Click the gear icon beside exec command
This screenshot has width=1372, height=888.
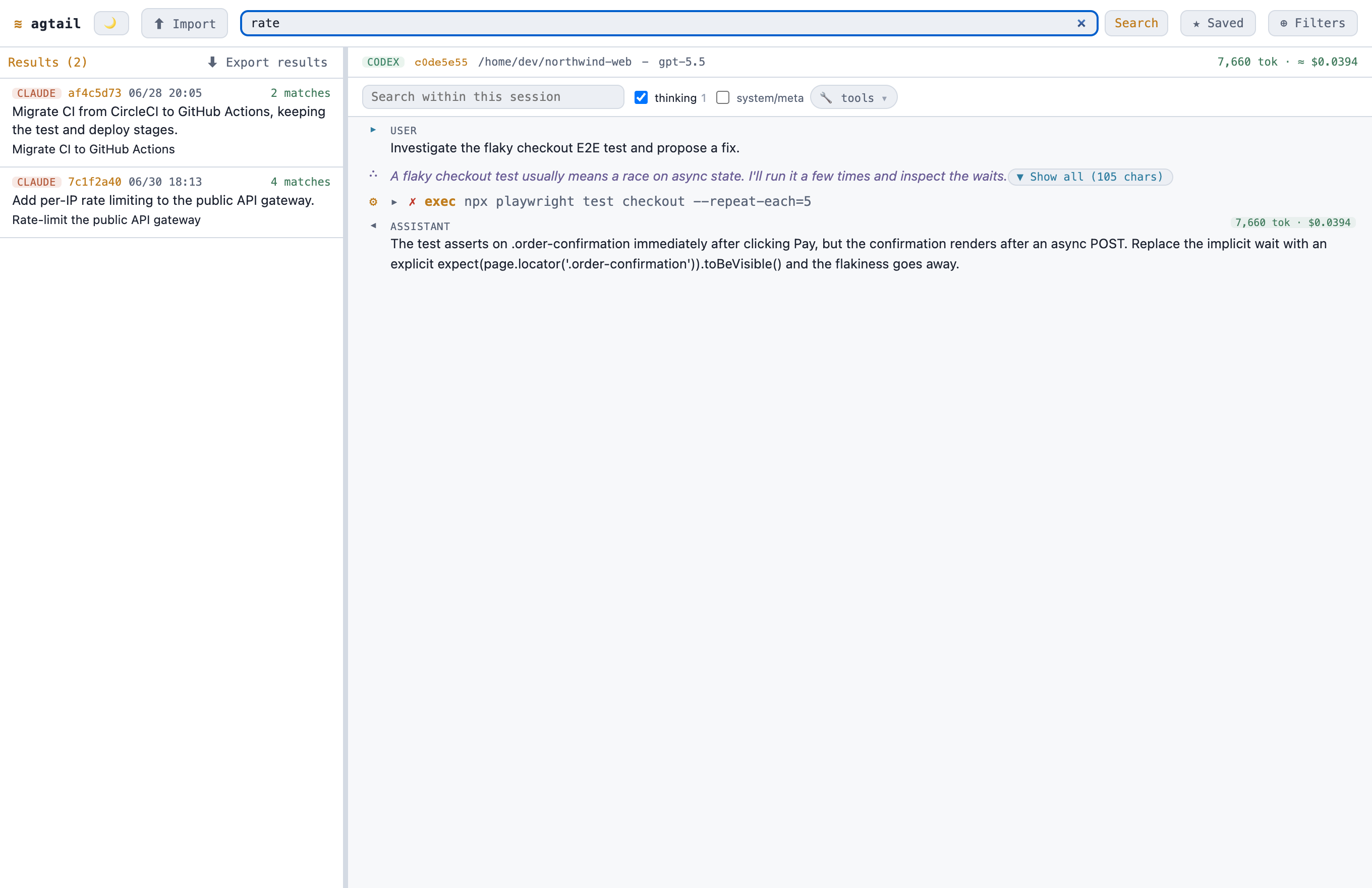pos(373,202)
